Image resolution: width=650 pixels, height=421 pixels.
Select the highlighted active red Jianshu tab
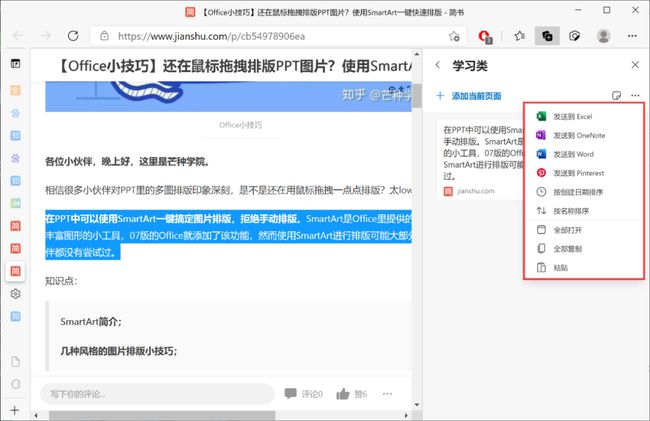click(15, 271)
